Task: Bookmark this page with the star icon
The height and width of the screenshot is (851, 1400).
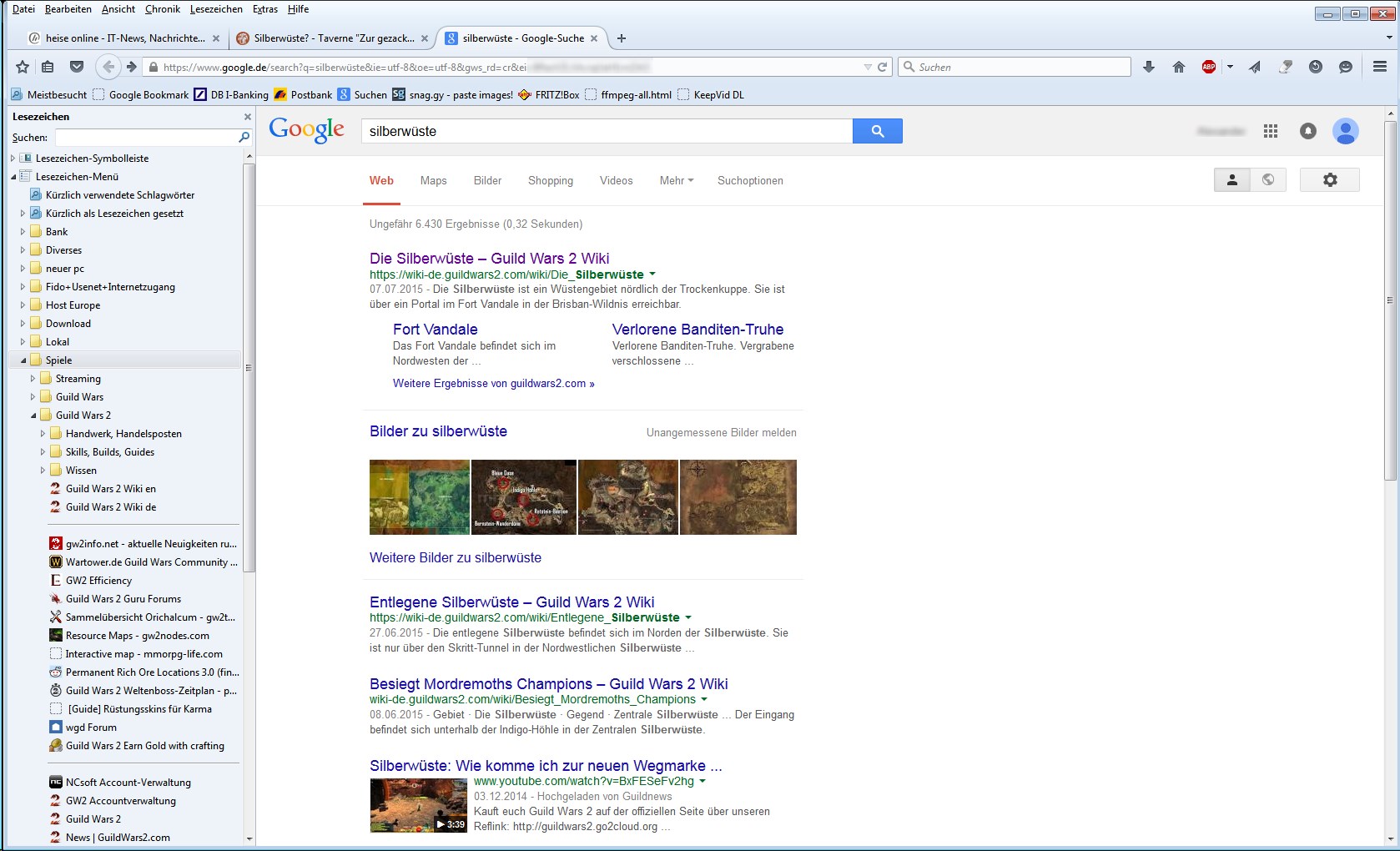Action: pyautogui.click(x=23, y=67)
